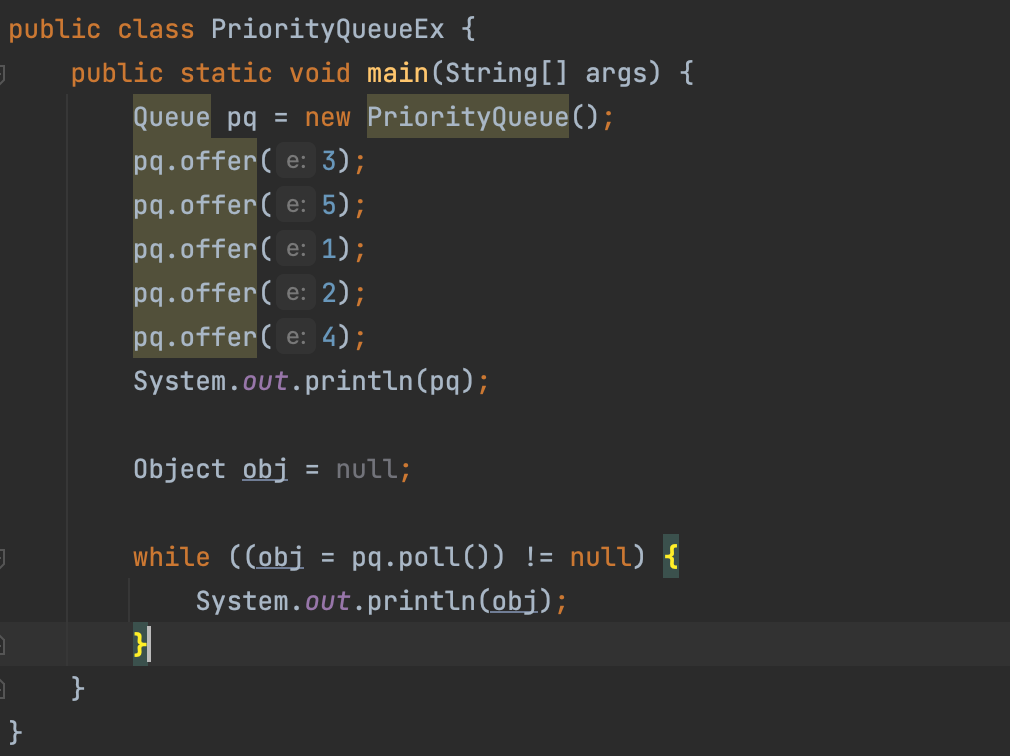The height and width of the screenshot is (756, 1010).
Task: Click the greyed null initializer
Action: tap(367, 469)
